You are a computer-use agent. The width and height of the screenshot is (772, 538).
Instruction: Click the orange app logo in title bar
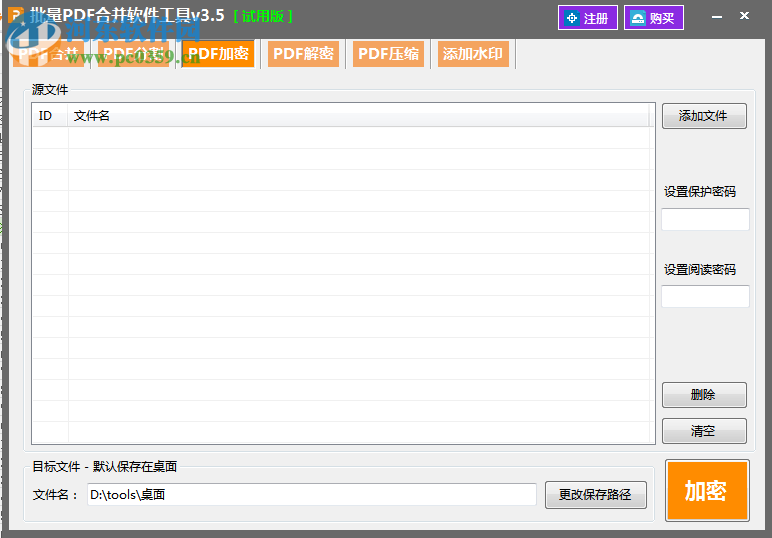pyautogui.click(x=16, y=15)
